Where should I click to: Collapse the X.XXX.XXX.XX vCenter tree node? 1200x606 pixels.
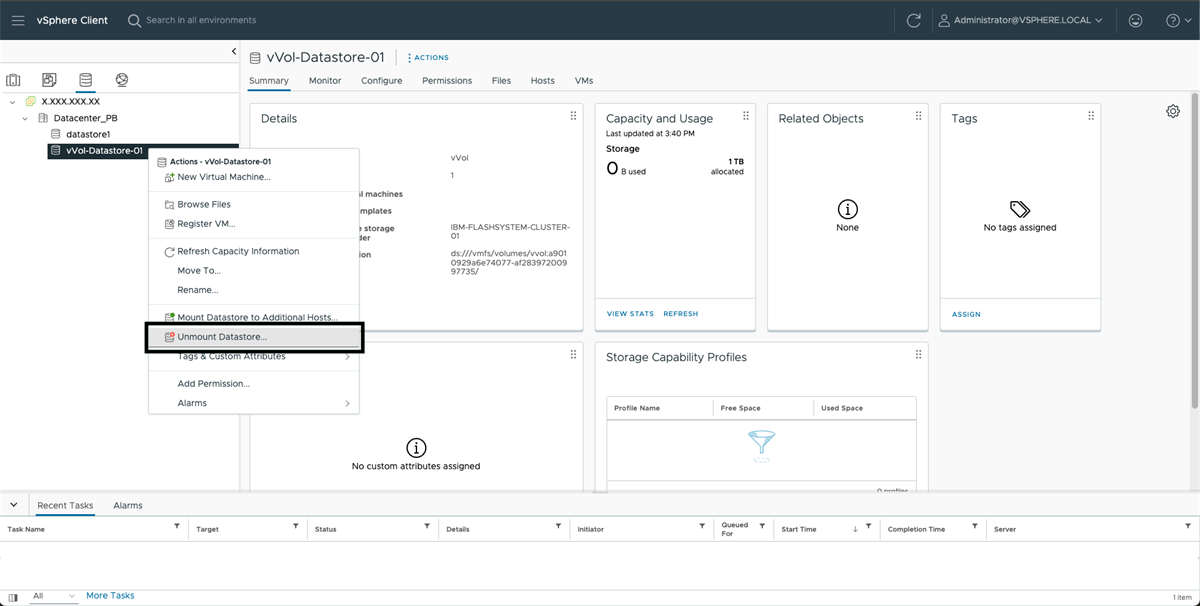pos(12,100)
